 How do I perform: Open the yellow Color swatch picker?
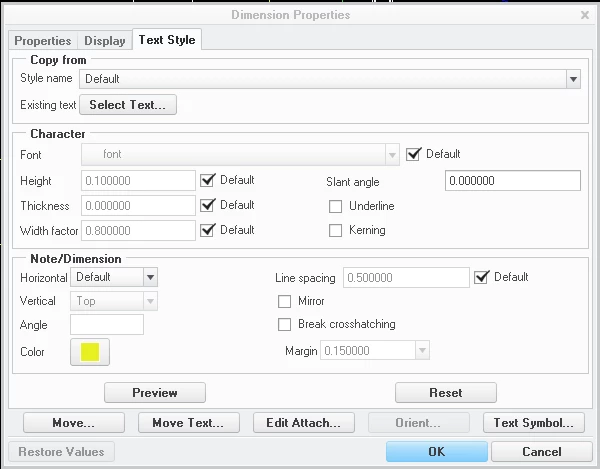coord(90,352)
